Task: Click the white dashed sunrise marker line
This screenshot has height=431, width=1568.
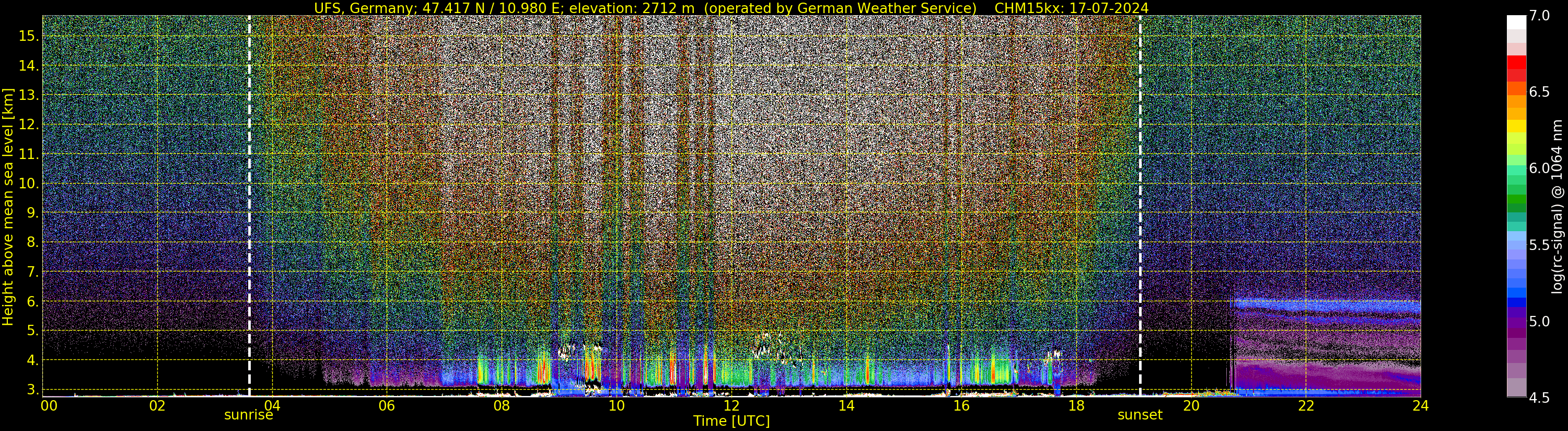Action: pyautogui.click(x=250, y=206)
